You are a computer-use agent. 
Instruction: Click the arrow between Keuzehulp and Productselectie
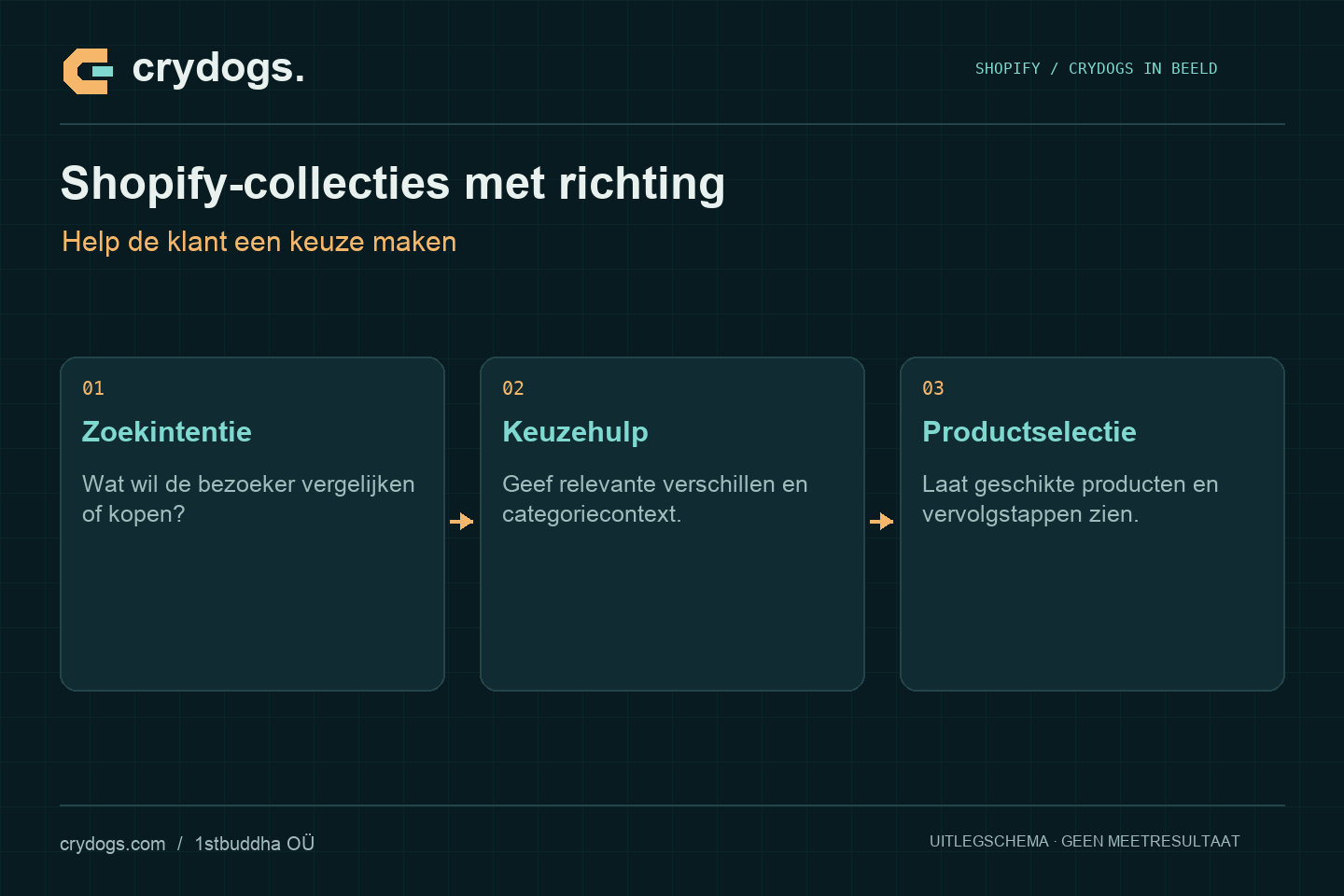point(882,521)
